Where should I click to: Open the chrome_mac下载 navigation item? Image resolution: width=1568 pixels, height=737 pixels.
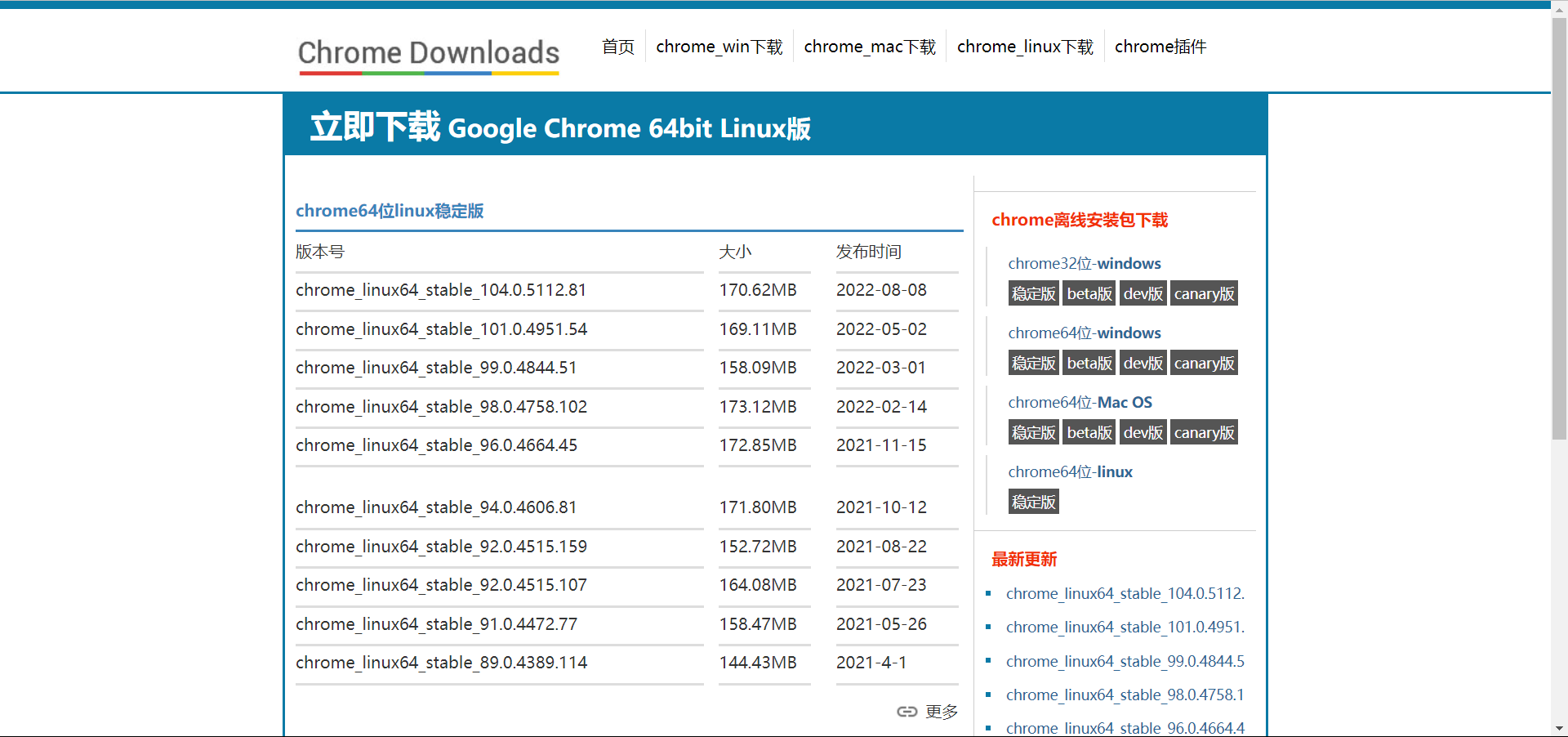(870, 47)
